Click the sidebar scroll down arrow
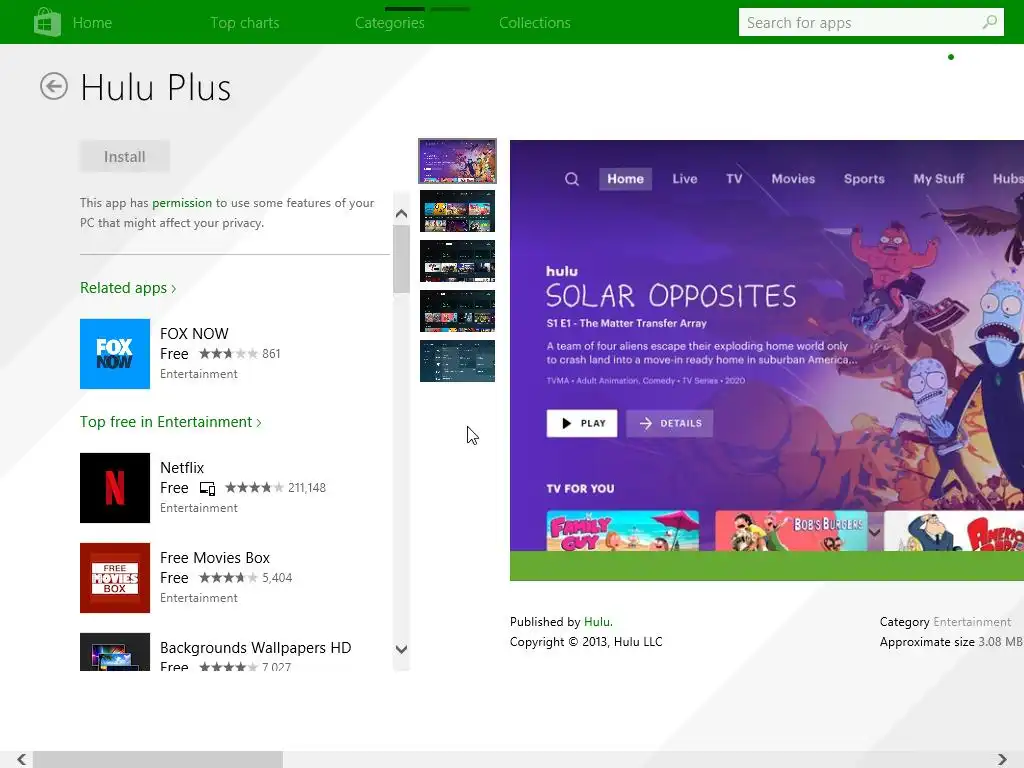 pyautogui.click(x=401, y=649)
